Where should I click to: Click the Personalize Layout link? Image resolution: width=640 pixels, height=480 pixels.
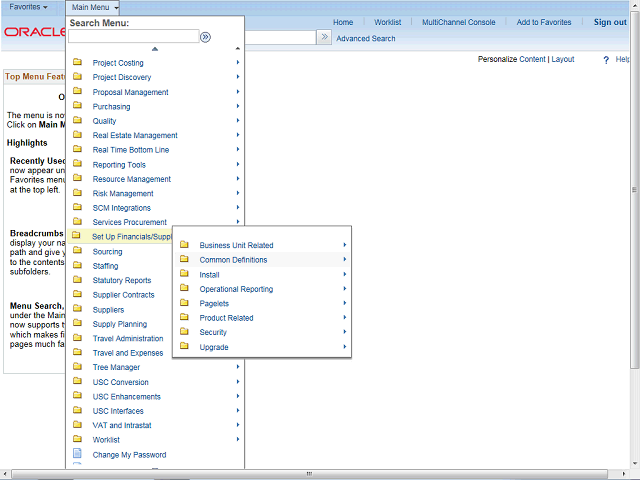point(563,59)
